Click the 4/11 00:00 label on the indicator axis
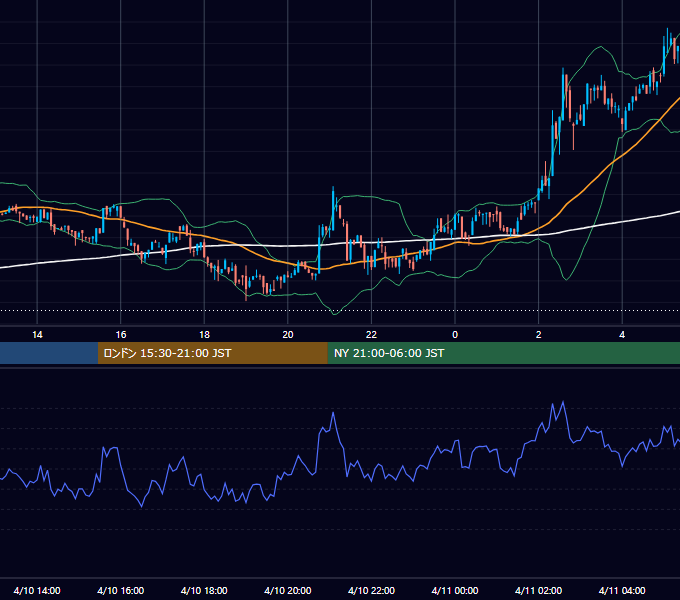 click(x=455, y=590)
